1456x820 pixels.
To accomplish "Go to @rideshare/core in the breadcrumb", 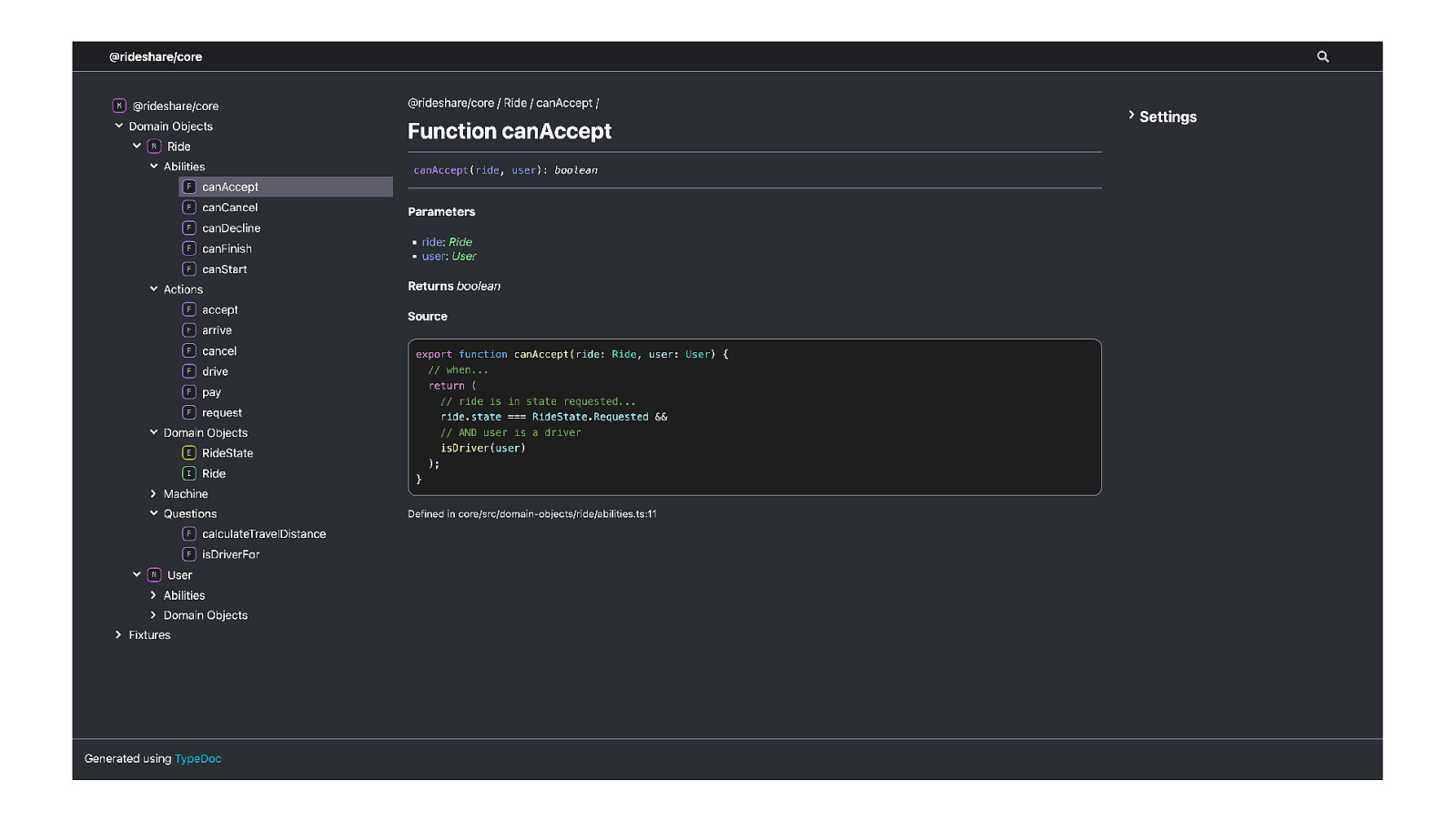I will click(450, 103).
